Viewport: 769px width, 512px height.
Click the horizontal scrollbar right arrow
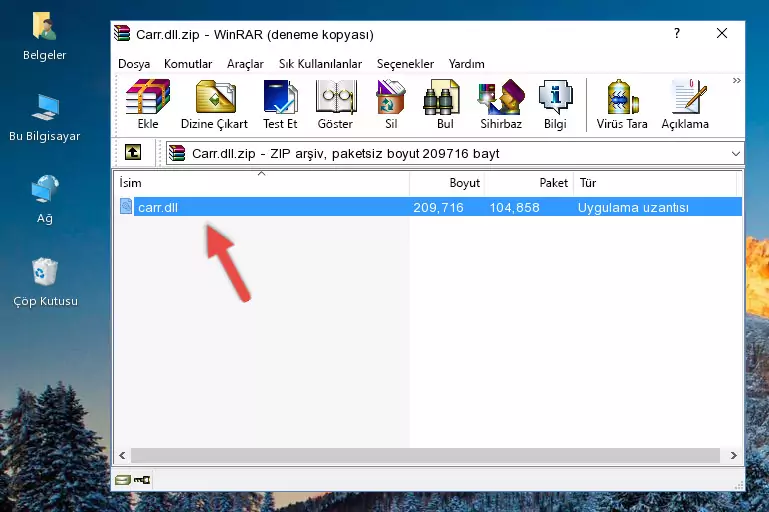[x=733, y=455]
